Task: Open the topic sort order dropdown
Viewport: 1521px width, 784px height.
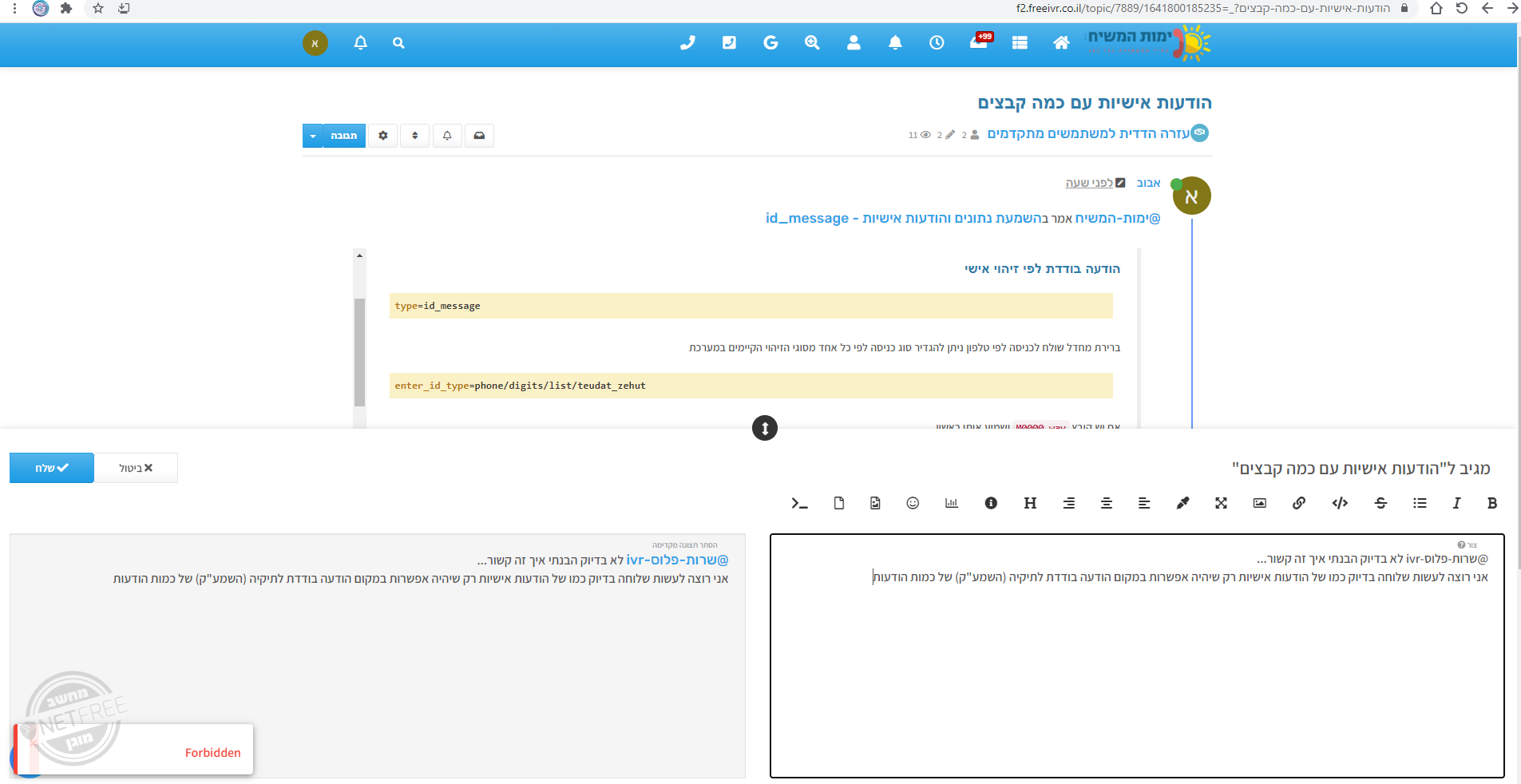Action: click(415, 136)
